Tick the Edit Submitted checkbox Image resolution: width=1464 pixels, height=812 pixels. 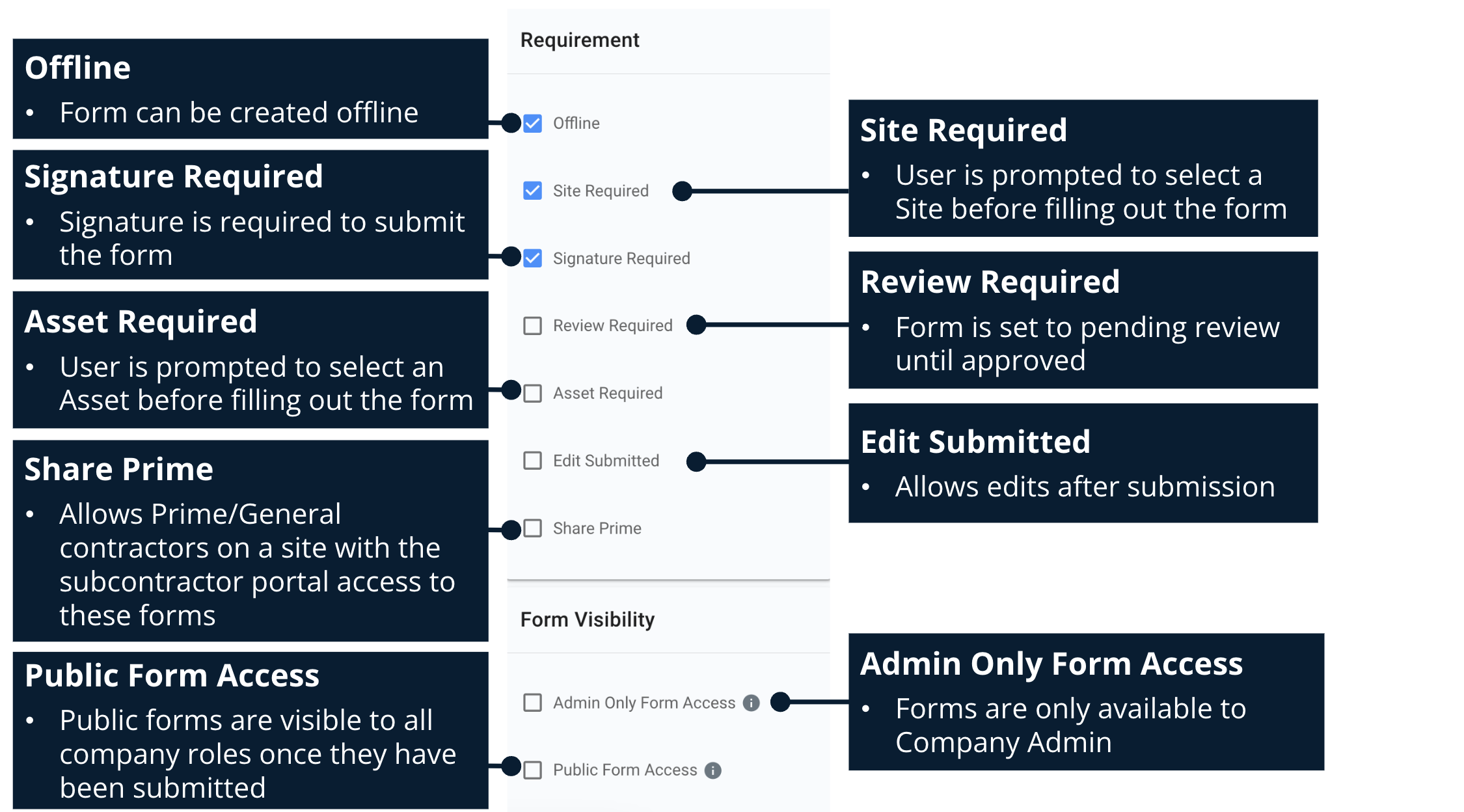[532, 461]
